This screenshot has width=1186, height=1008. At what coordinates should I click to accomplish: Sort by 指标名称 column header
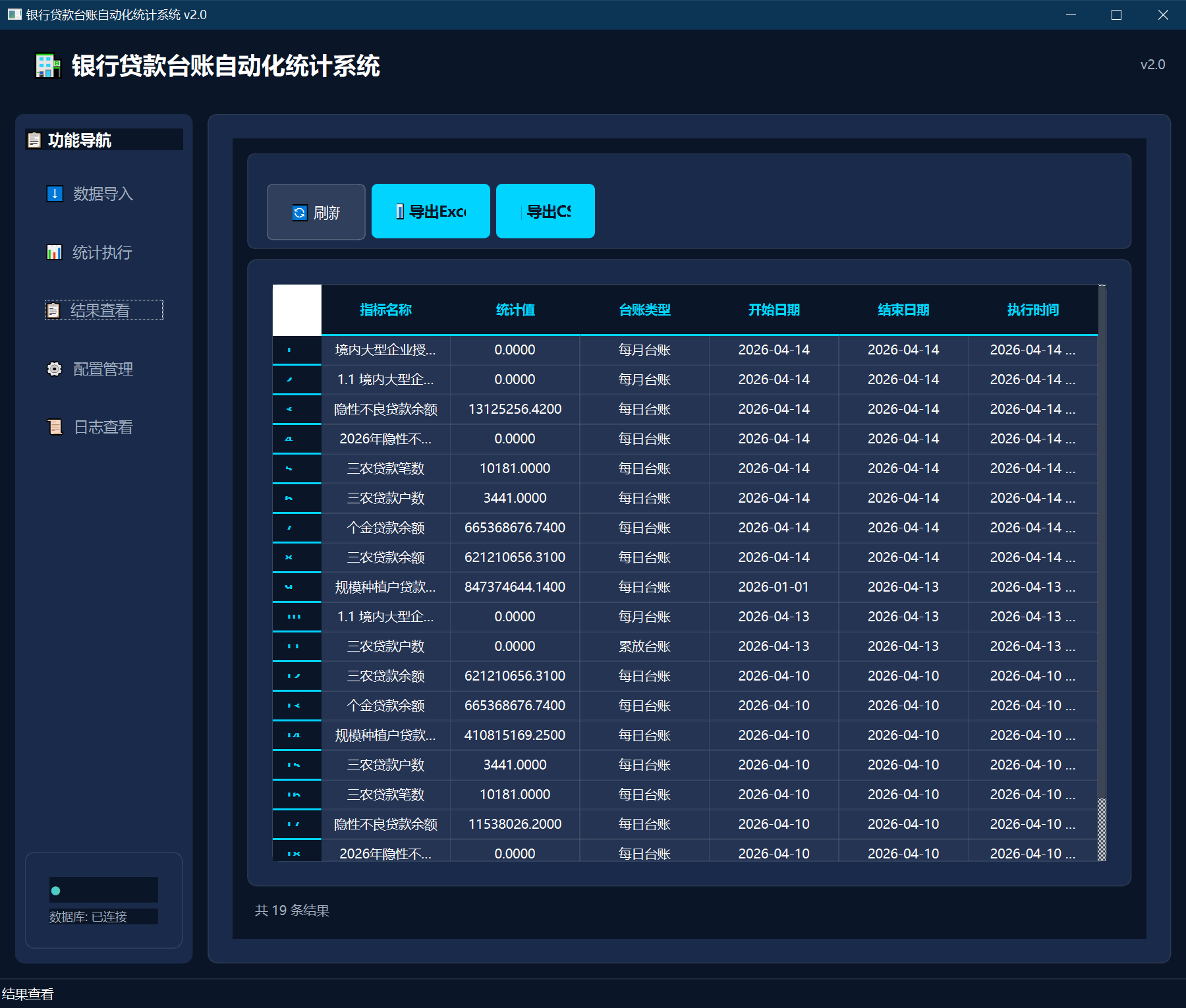click(385, 310)
